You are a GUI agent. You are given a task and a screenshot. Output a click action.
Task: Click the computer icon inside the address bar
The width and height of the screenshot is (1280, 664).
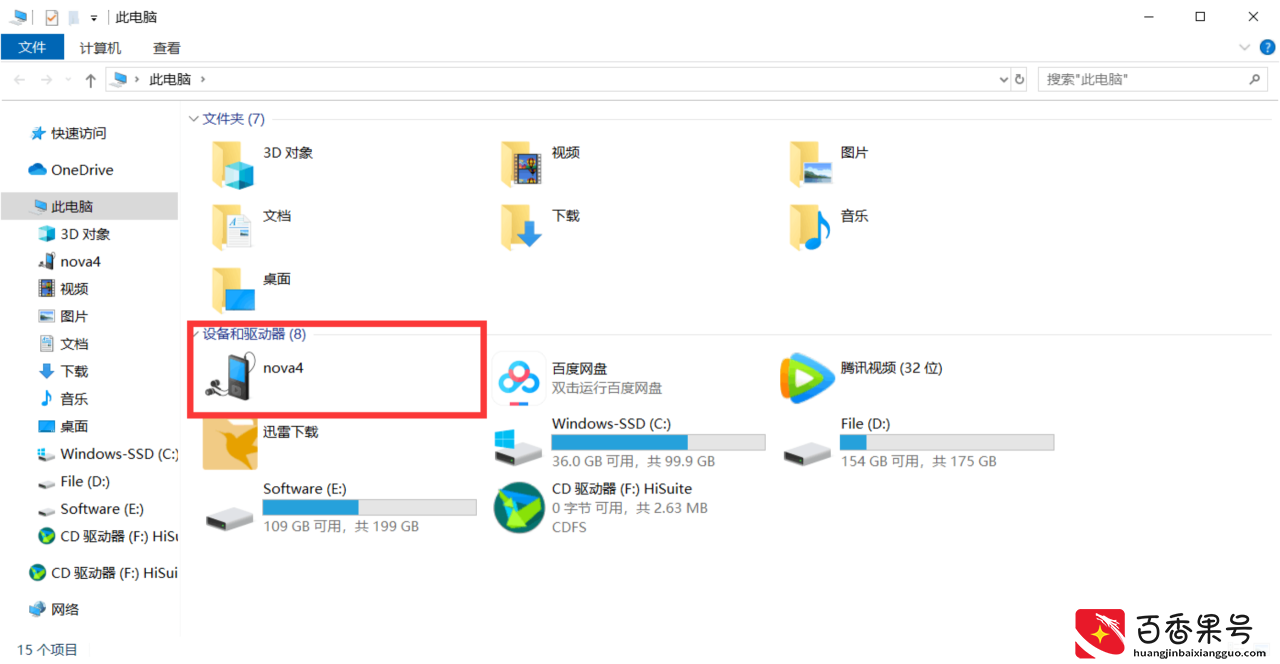(119, 79)
